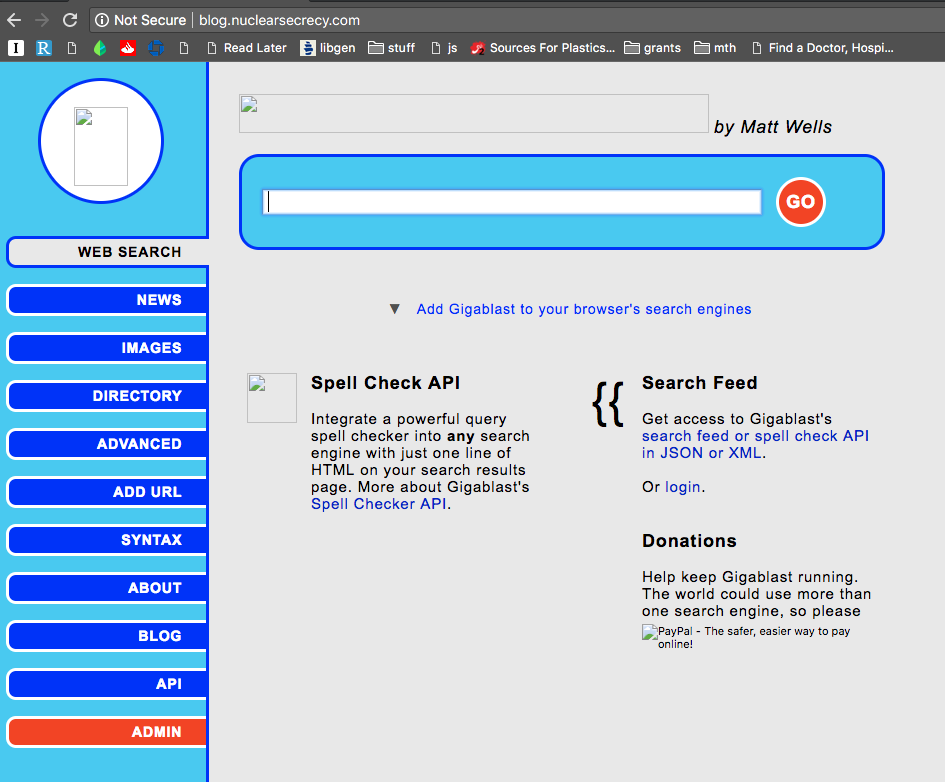Click Add Gigablast to your browser's search engines

[583, 309]
